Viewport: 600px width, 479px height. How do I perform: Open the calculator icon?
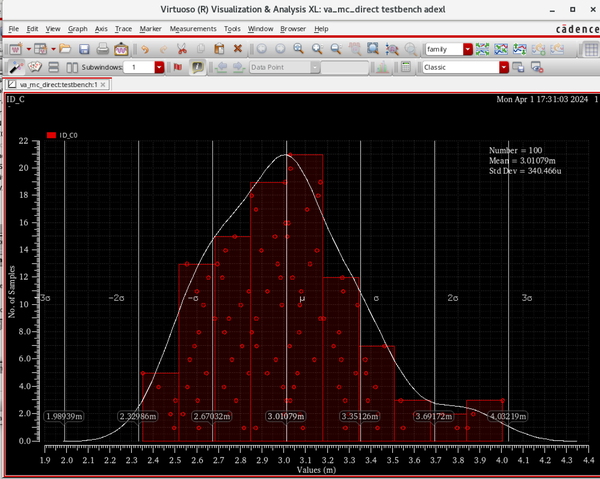(406, 67)
